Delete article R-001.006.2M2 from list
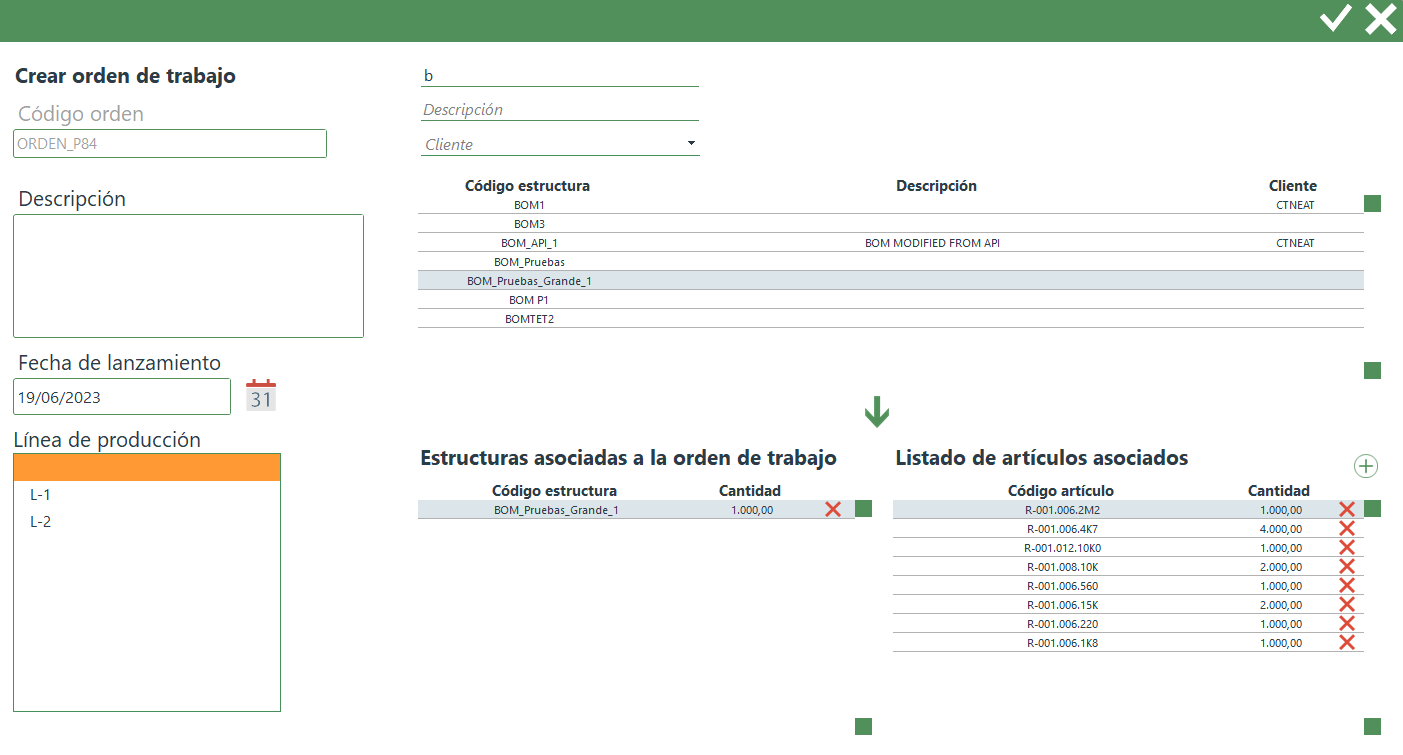The height and width of the screenshot is (755, 1403). pos(1347,510)
